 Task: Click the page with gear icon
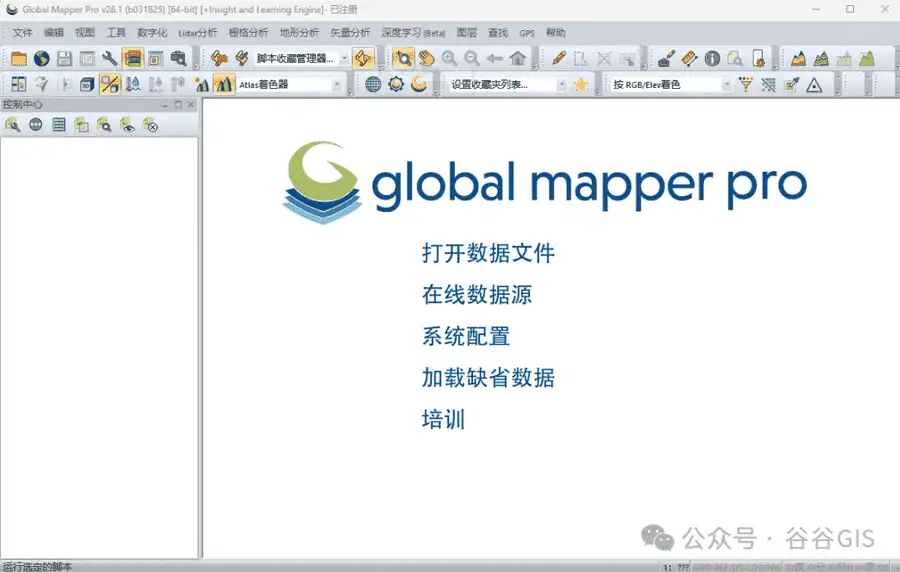point(758,58)
